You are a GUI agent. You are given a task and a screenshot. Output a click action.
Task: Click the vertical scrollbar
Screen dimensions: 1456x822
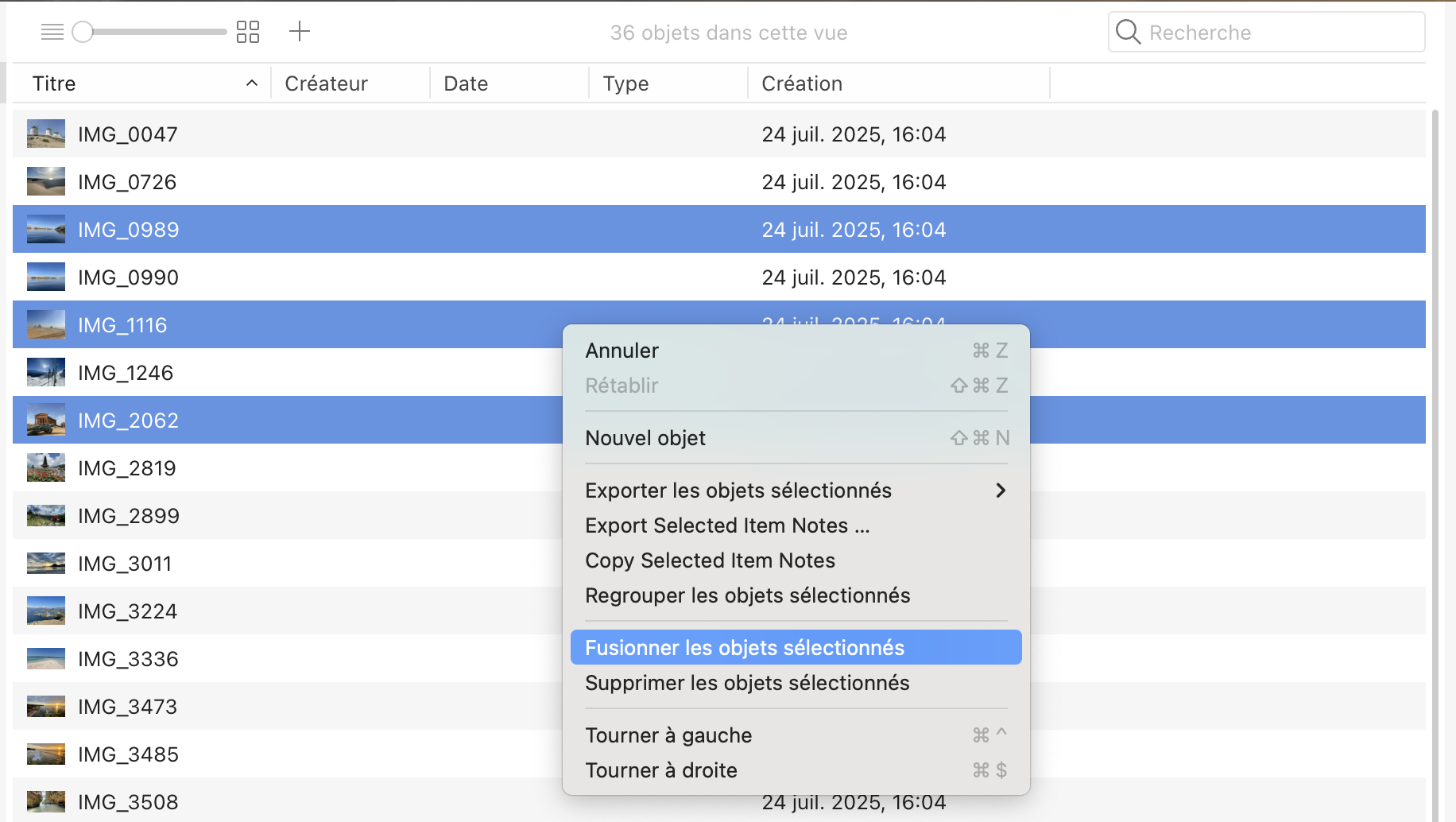[1435, 461]
